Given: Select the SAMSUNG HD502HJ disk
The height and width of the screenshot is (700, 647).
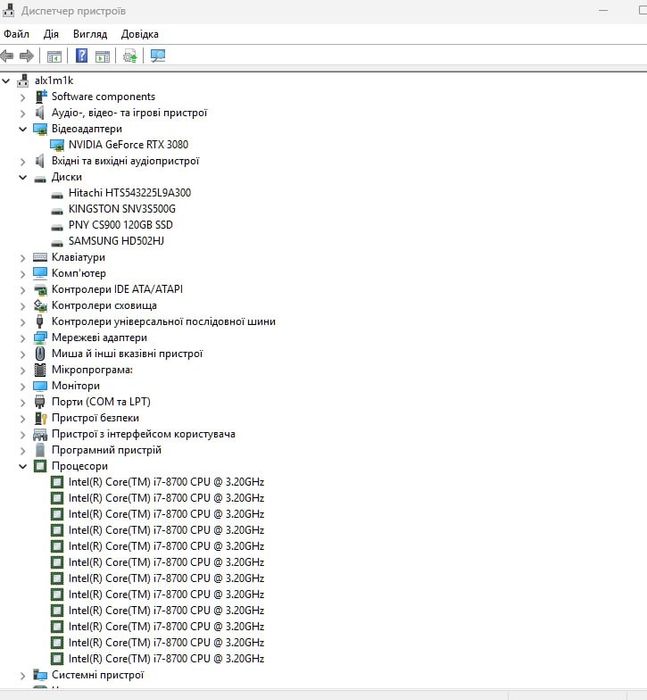Looking at the screenshot, I should click(x=116, y=241).
